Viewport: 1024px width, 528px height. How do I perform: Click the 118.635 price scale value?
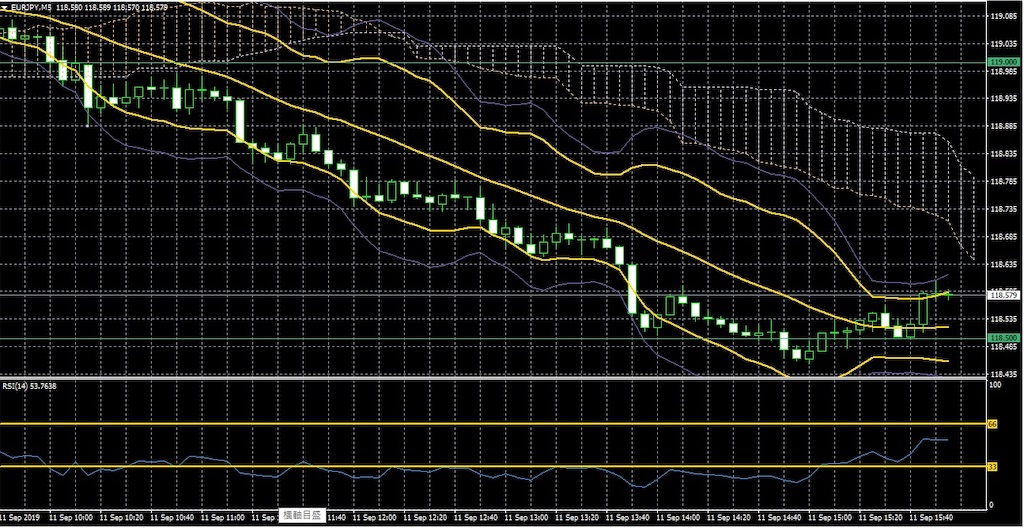[x=1004, y=265]
